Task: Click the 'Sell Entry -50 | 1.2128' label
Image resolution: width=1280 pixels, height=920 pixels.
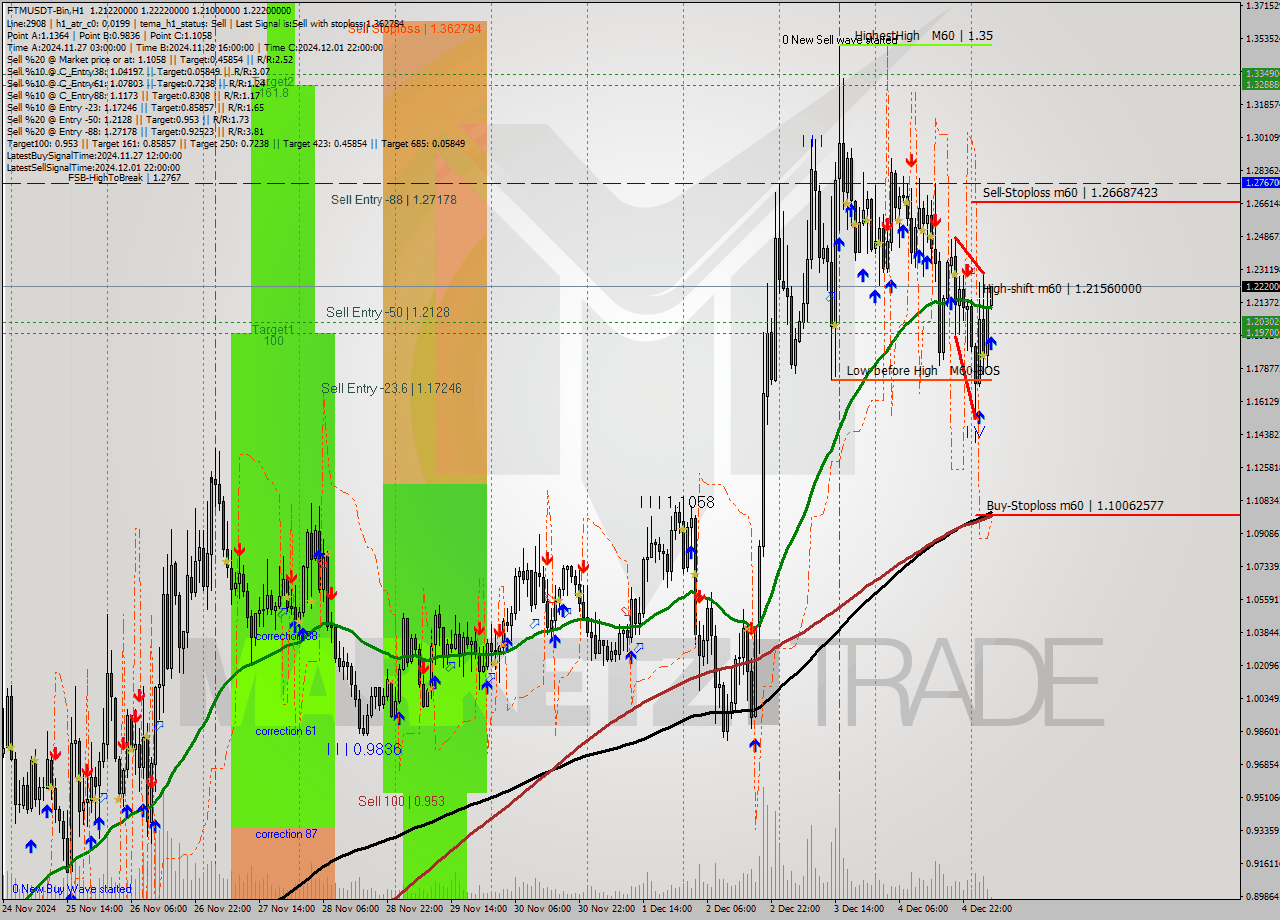Action: pyautogui.click(x=388, y=313)
